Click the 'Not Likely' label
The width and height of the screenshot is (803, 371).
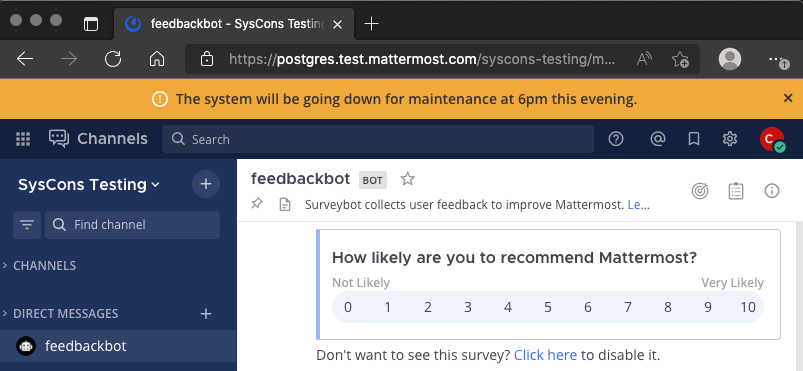[361, 283]
